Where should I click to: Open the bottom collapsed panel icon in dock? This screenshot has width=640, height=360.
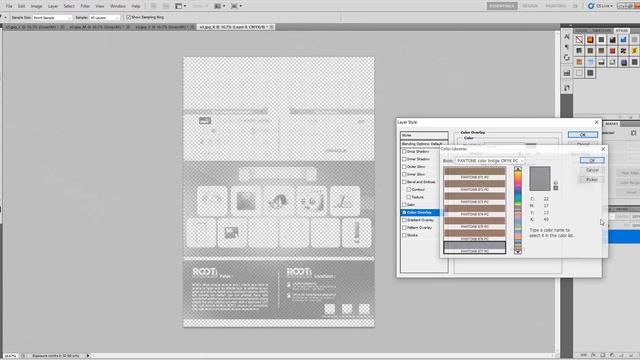point(567,88)
